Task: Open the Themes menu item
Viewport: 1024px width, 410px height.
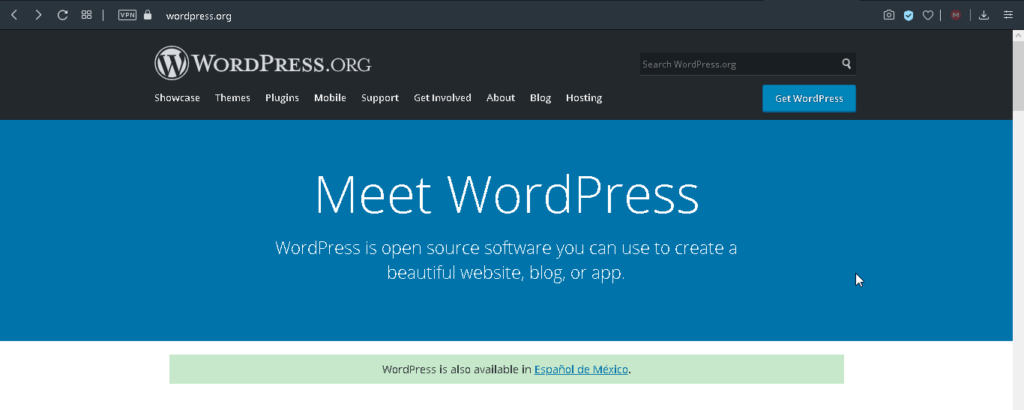Action: 232,98
